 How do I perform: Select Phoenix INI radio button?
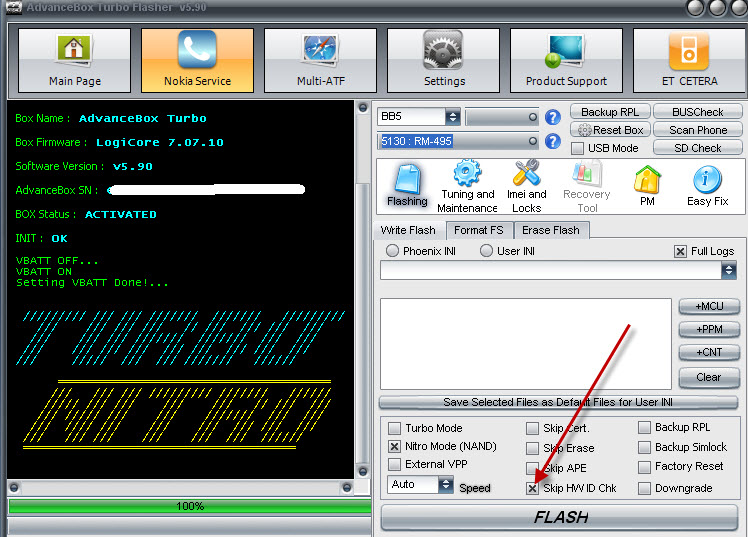coord(392,251)
